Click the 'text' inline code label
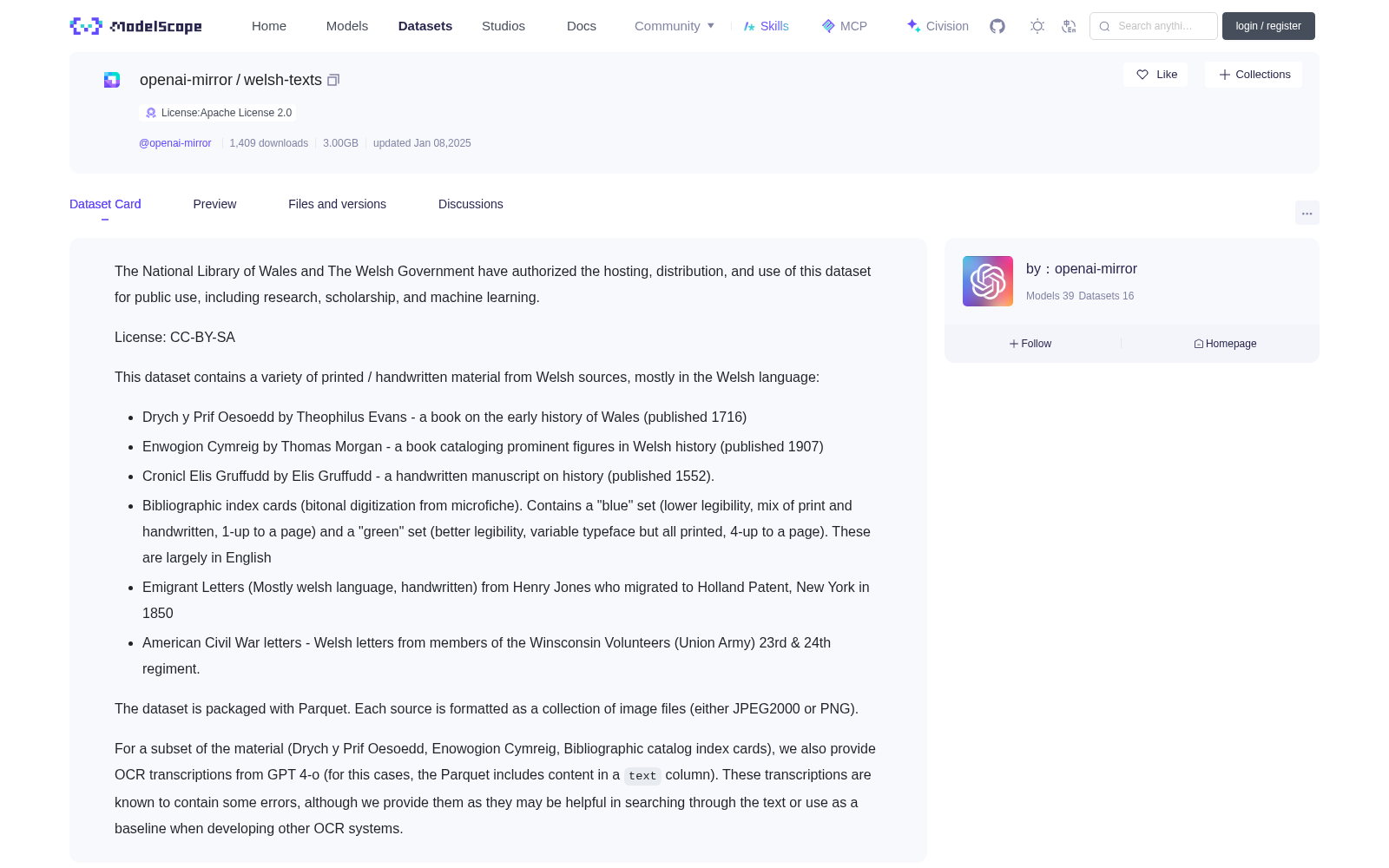Viewport: 1389px width, 868px height. [642, 776]
